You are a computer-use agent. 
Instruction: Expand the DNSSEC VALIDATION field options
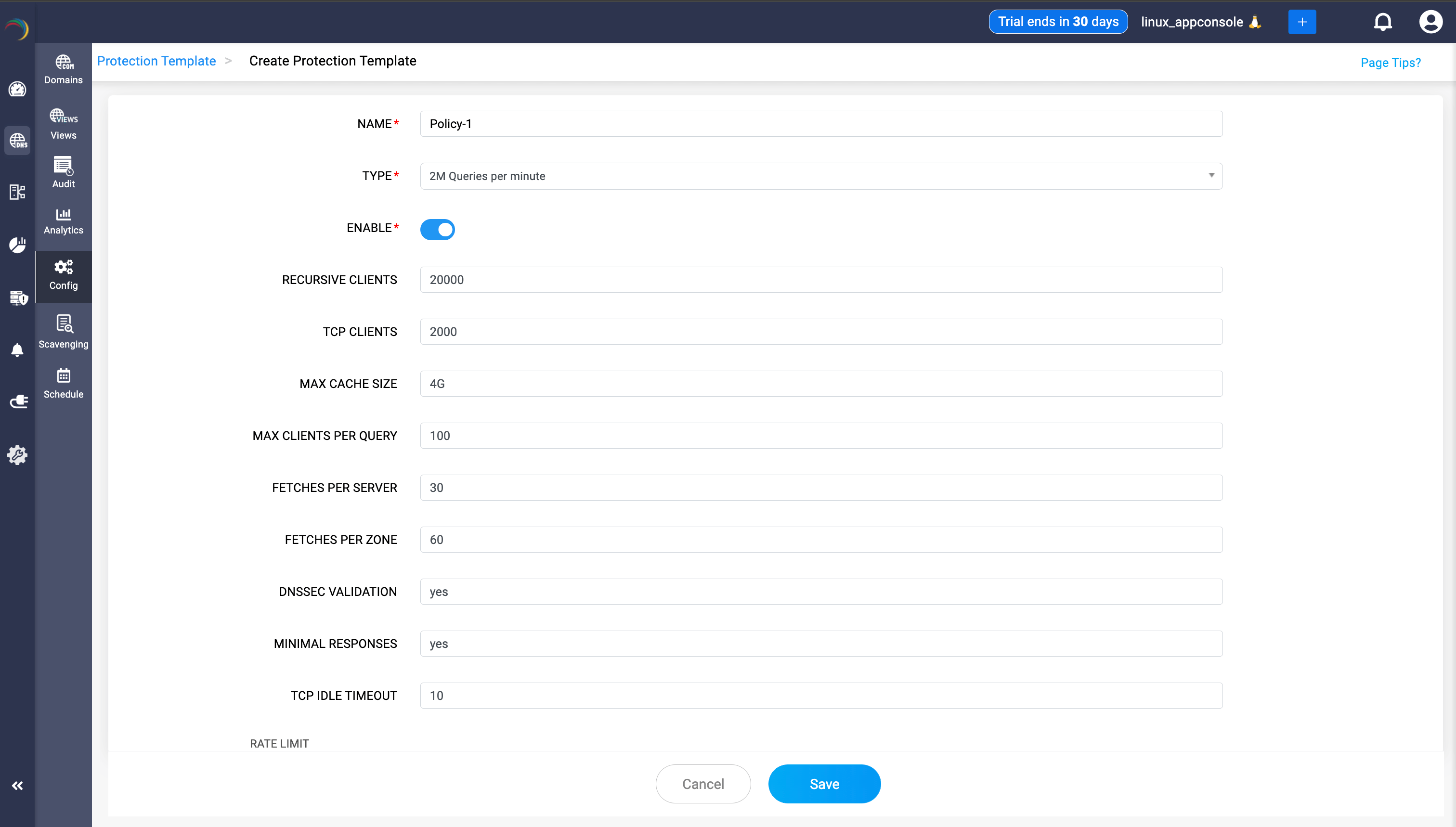coord(821,591)
